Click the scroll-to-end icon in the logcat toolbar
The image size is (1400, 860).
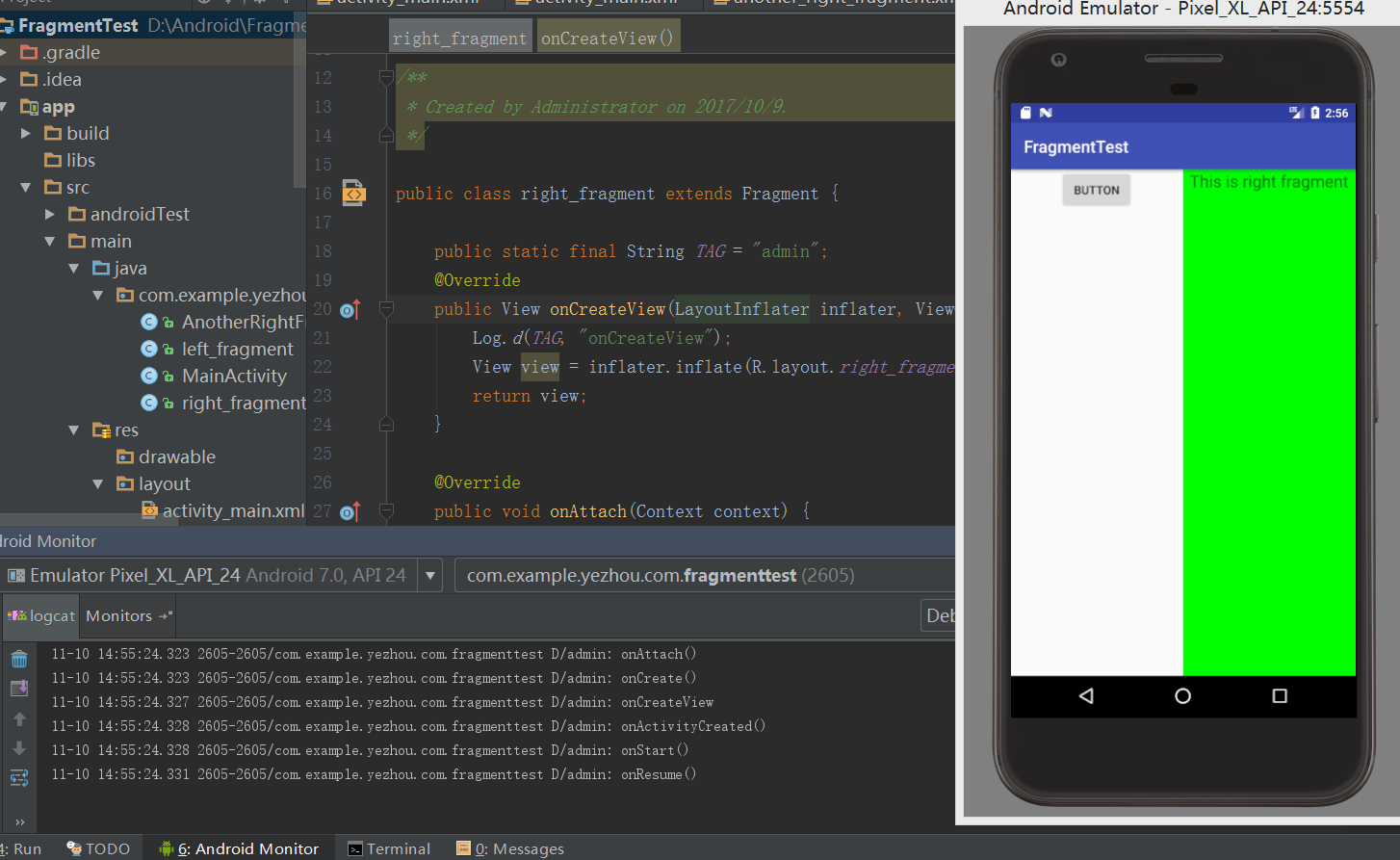click(19, 689)
